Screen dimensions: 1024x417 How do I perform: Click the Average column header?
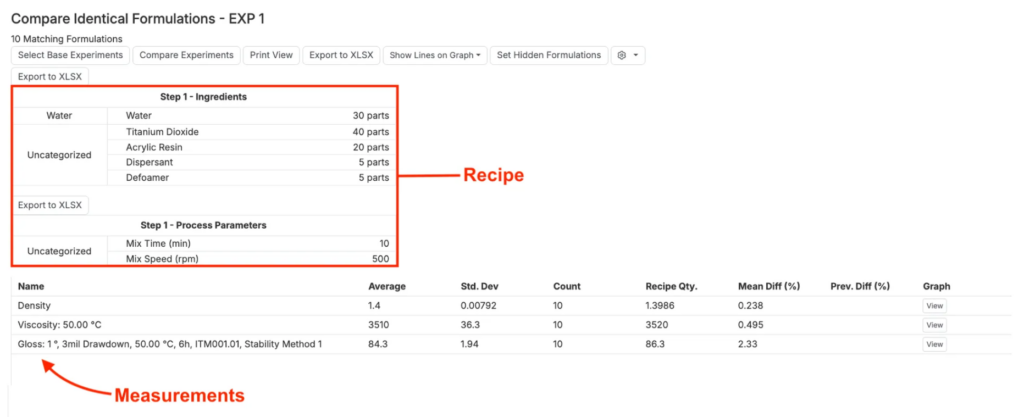point(387,286)
